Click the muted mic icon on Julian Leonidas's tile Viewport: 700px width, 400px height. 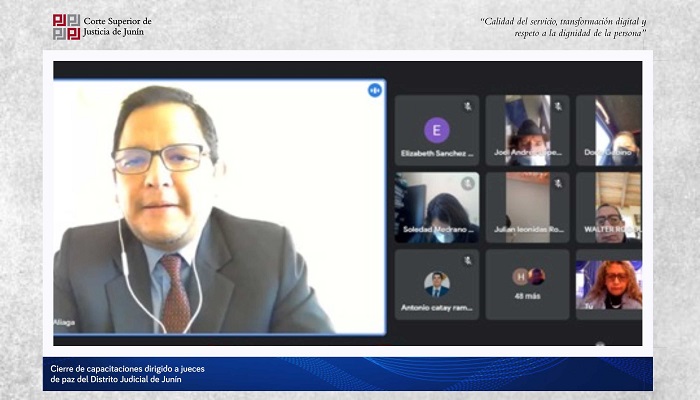558,183
